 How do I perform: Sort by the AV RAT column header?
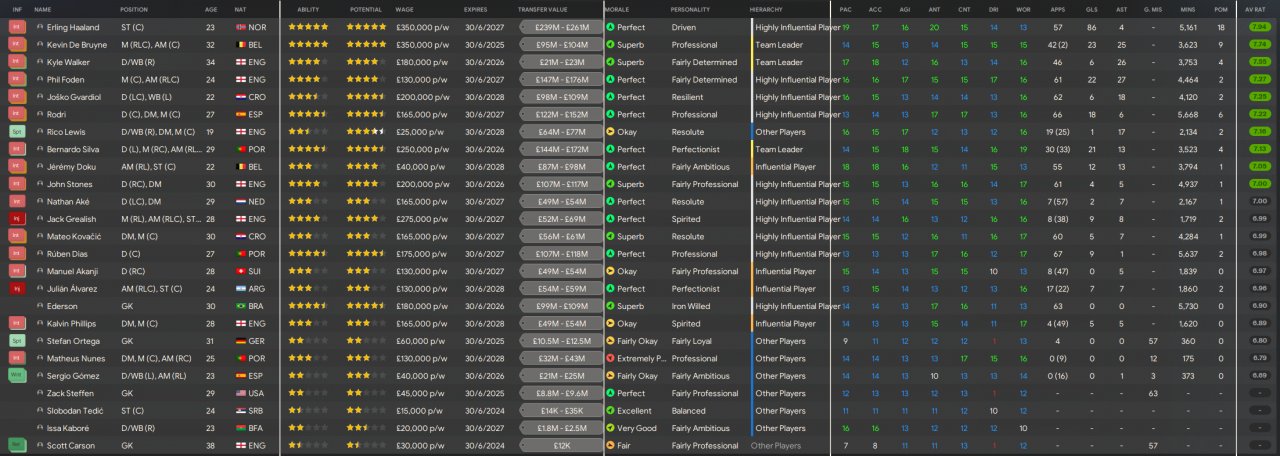[x=1256, y=9]
